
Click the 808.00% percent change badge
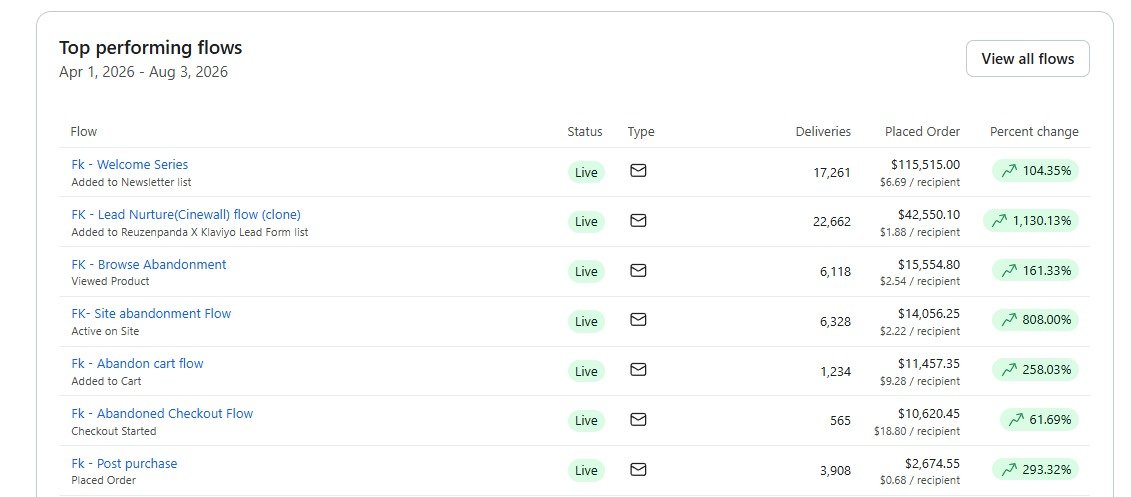[x=1035, y=320]
